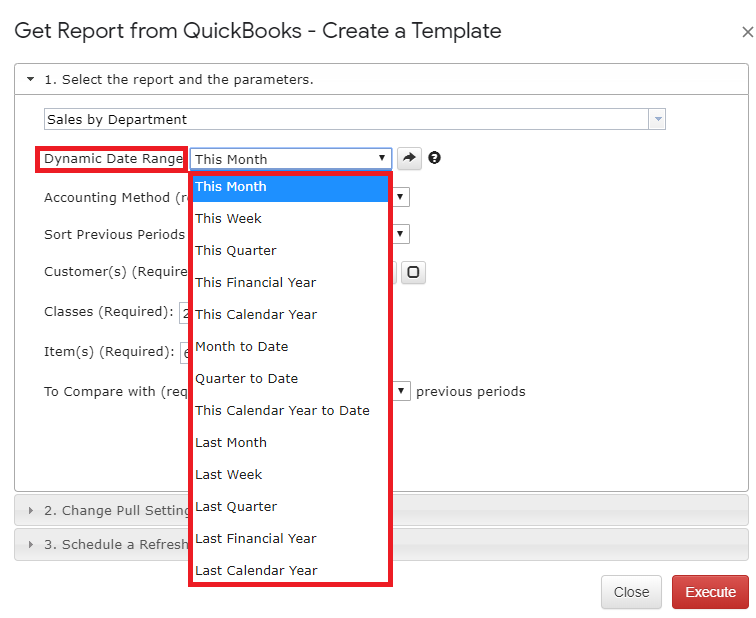Click the dialog title Get Report from QuickBooks
This screenshot has width=756, height=618.
[258, 31]
